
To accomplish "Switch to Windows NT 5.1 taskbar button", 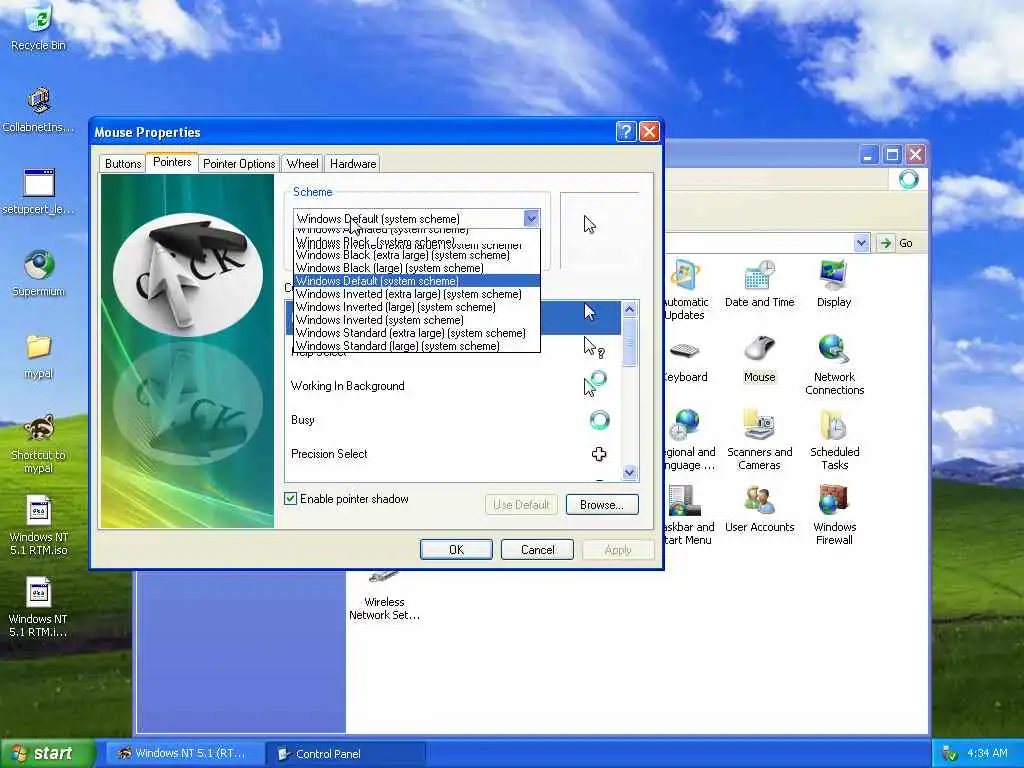I will tap(184, 754).
